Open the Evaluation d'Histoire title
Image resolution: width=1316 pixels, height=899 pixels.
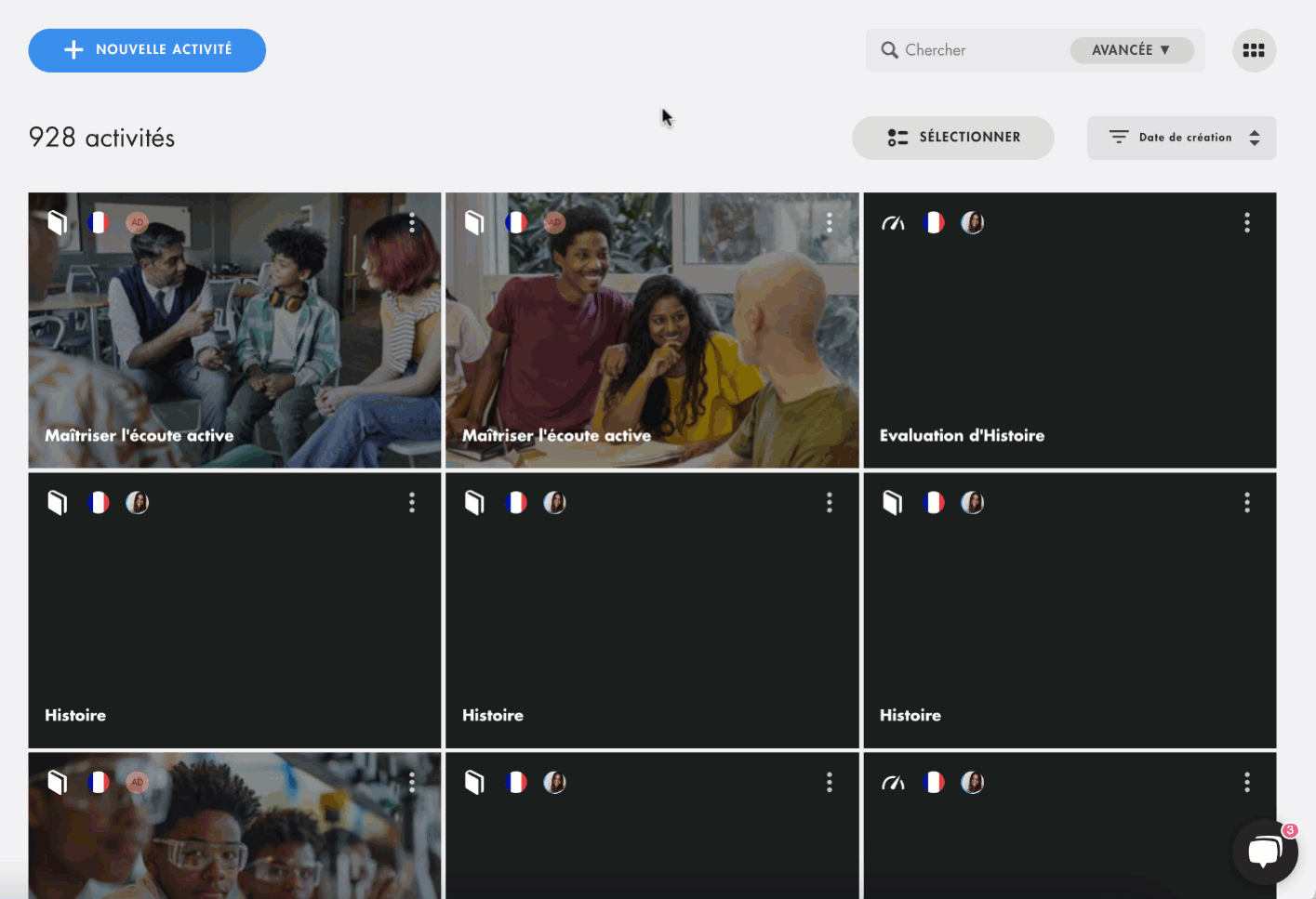(x=962, y=435)
